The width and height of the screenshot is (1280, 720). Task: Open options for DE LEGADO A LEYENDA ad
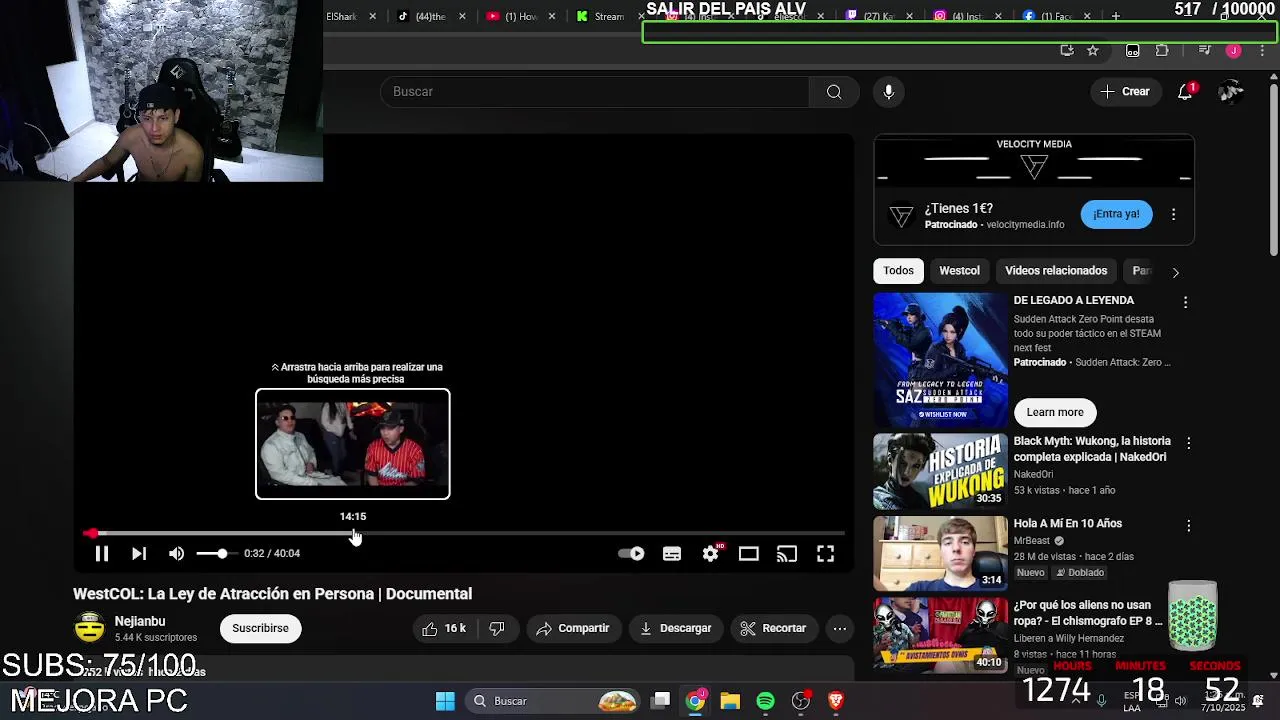point(1185,302)
